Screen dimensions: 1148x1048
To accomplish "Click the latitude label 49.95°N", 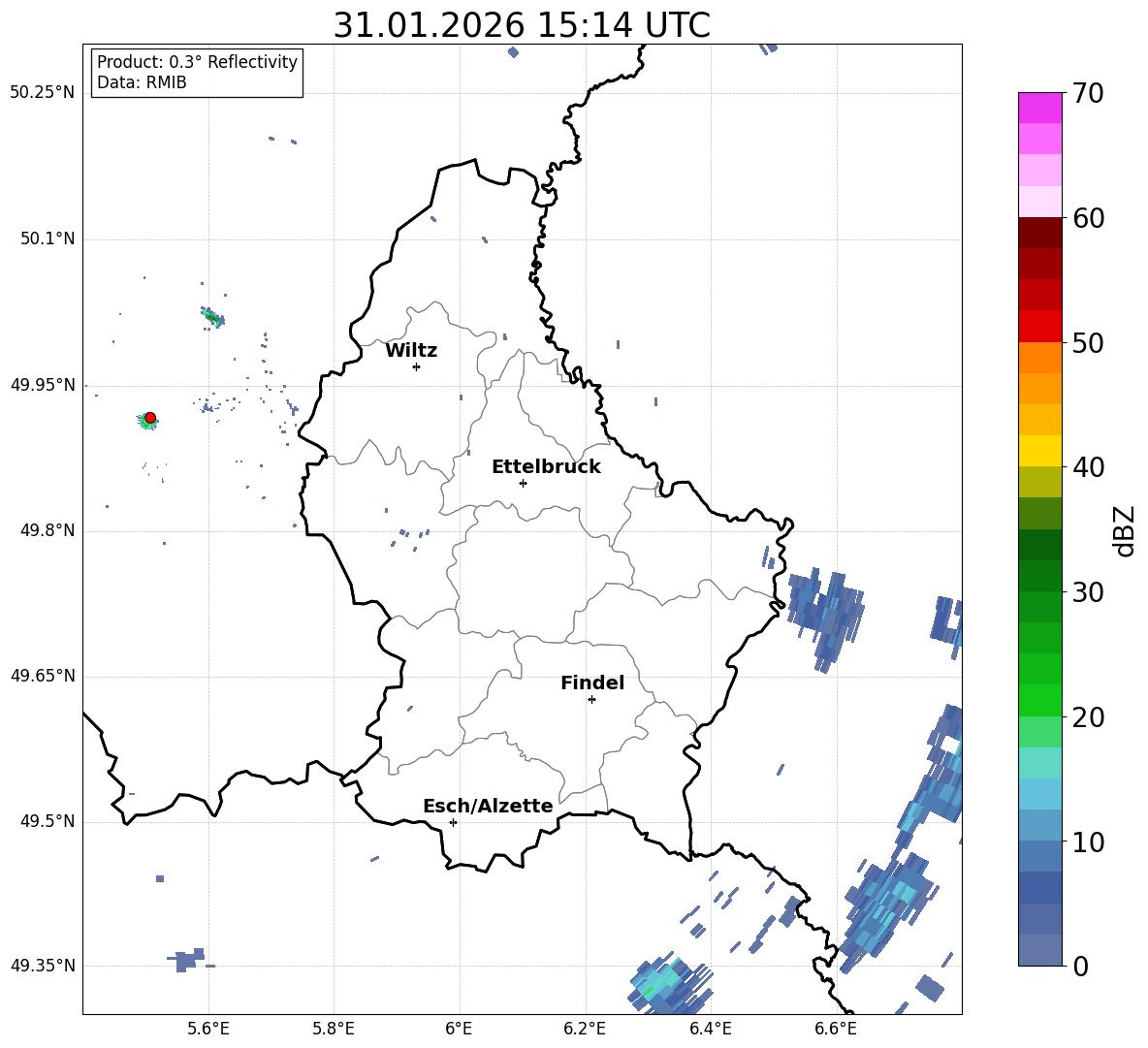I will (x=43, y=384).
